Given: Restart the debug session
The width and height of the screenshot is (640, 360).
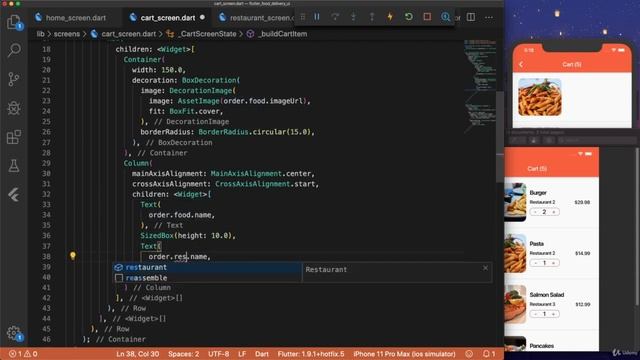Looking at the screenshot, I should 409,17.
